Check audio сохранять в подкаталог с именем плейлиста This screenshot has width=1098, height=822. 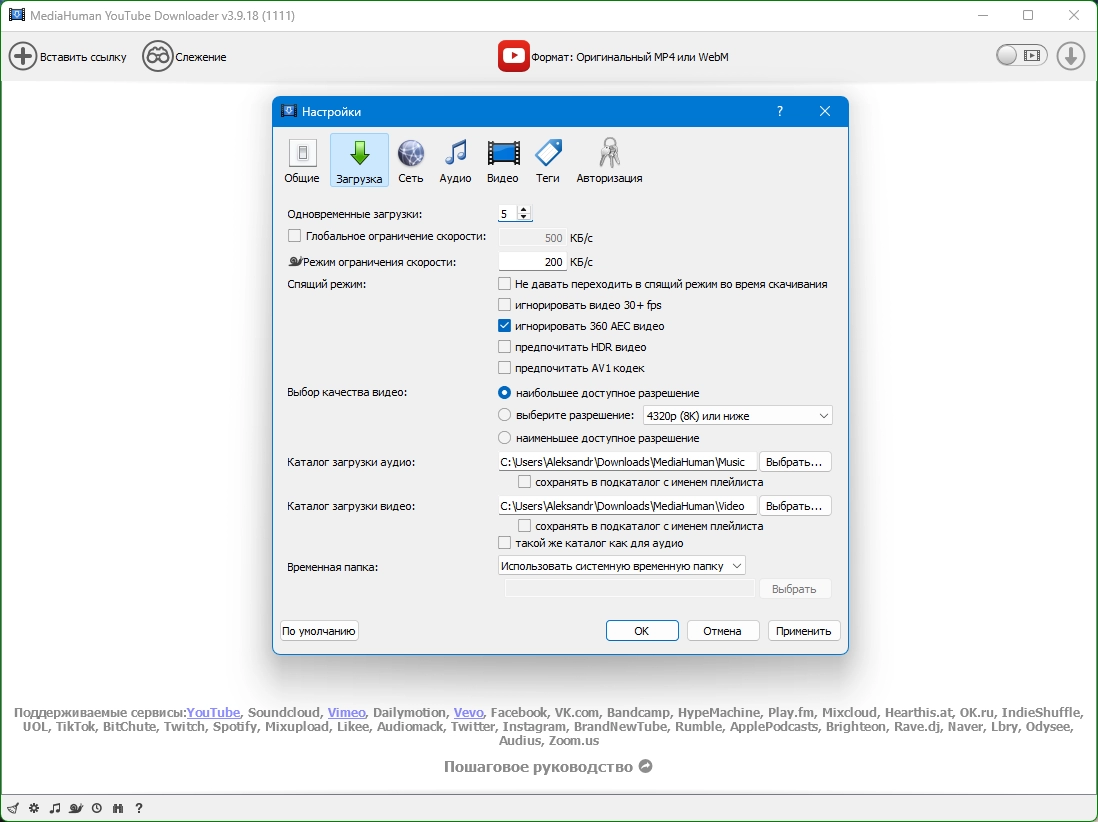[524, 482]
